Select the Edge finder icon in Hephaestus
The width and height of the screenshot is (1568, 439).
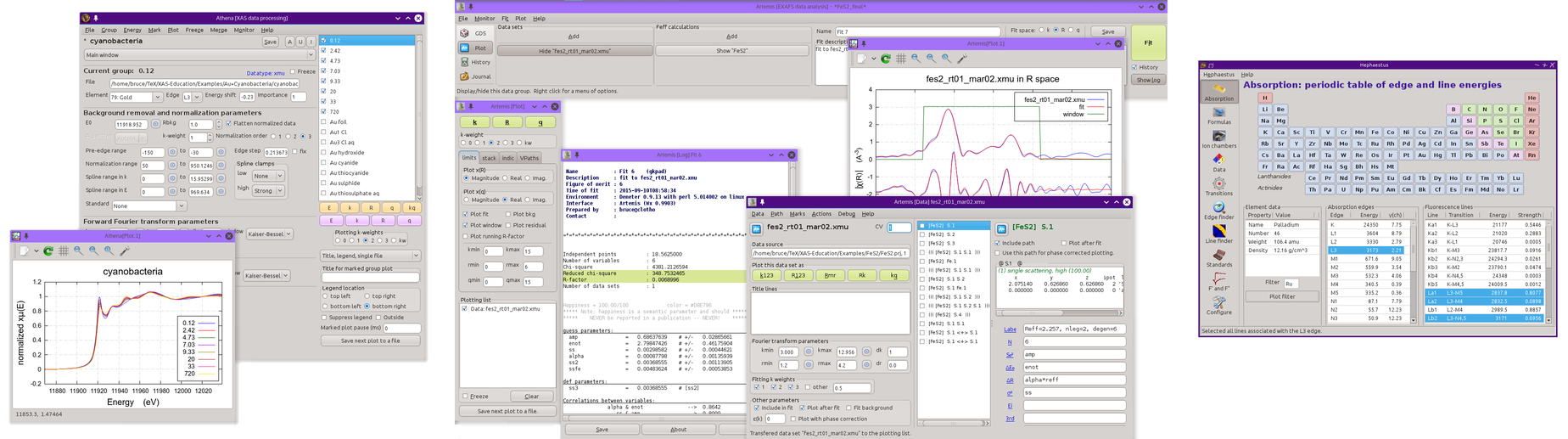pyautogui.click(x=1218, y=208)
